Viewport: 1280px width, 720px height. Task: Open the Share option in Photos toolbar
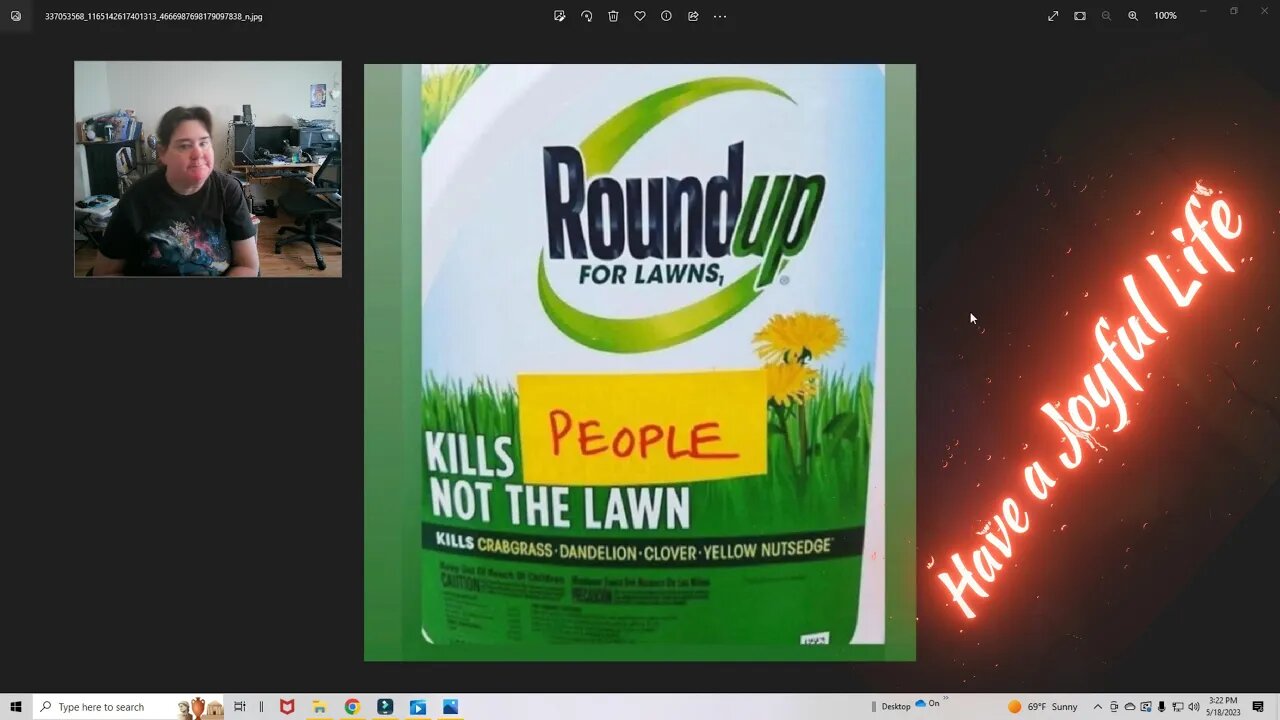click(x=693, y=16)
